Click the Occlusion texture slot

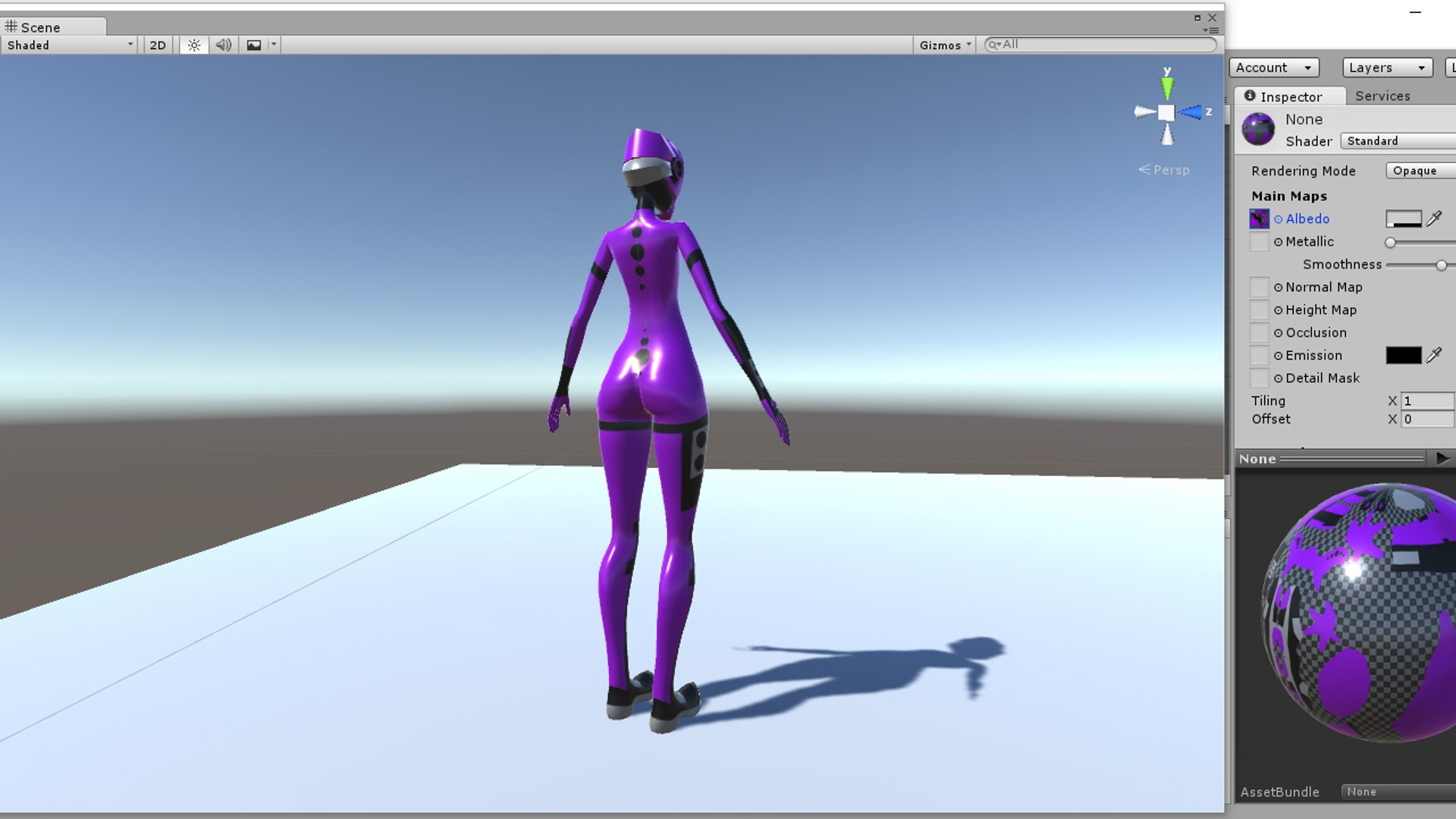1259,333
